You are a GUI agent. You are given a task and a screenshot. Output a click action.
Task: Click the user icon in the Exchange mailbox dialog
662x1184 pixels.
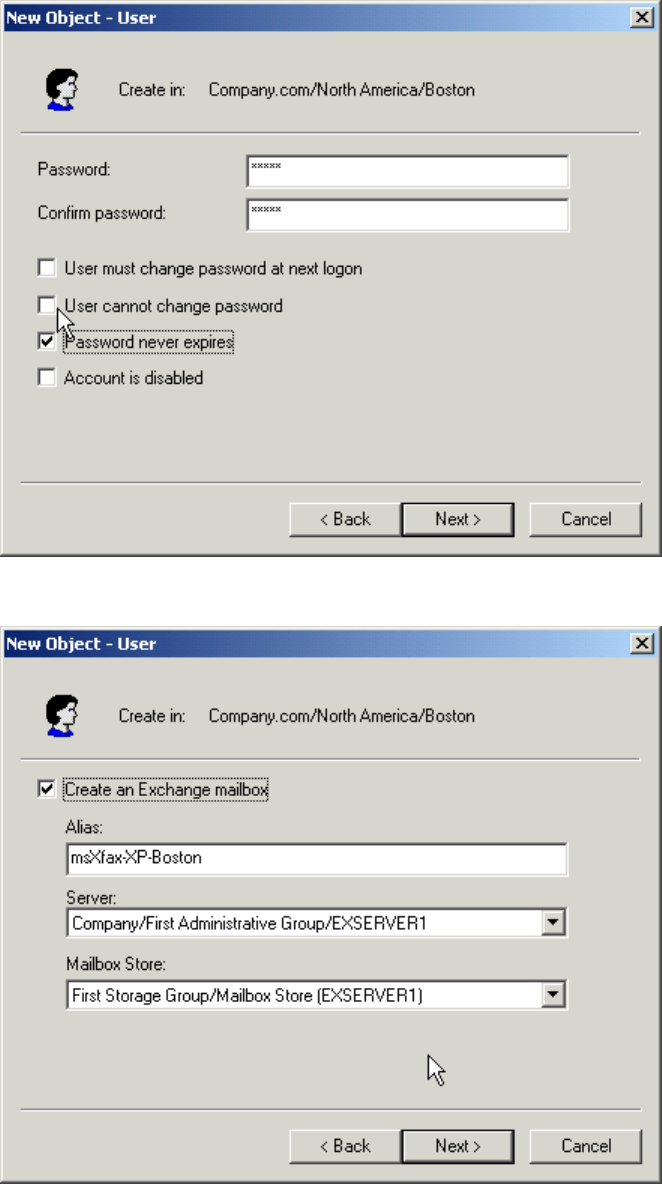pyautogui.click(x=62, y=716)
